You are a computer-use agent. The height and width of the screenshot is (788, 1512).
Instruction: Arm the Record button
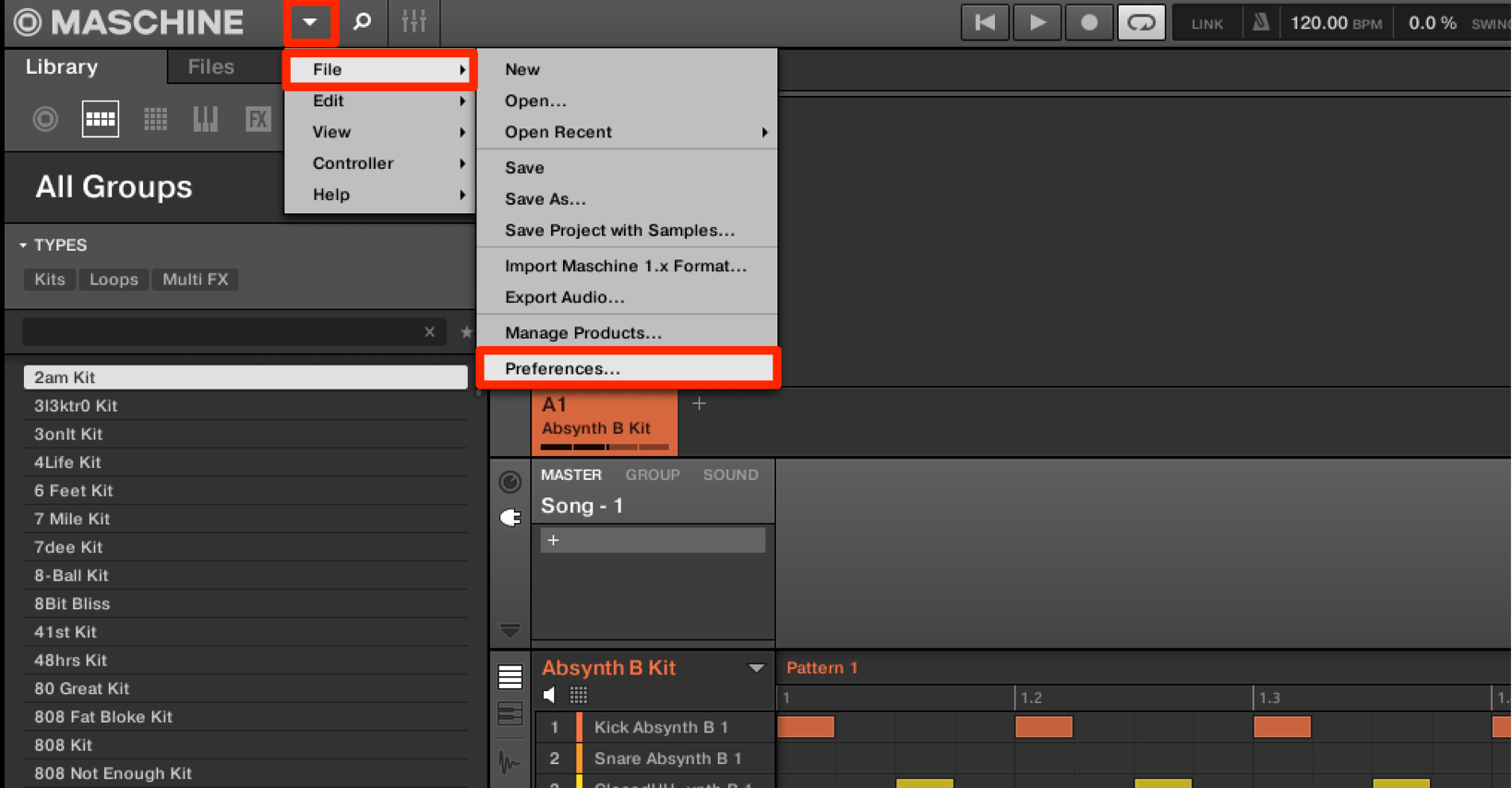click(x=1089, y=22)
